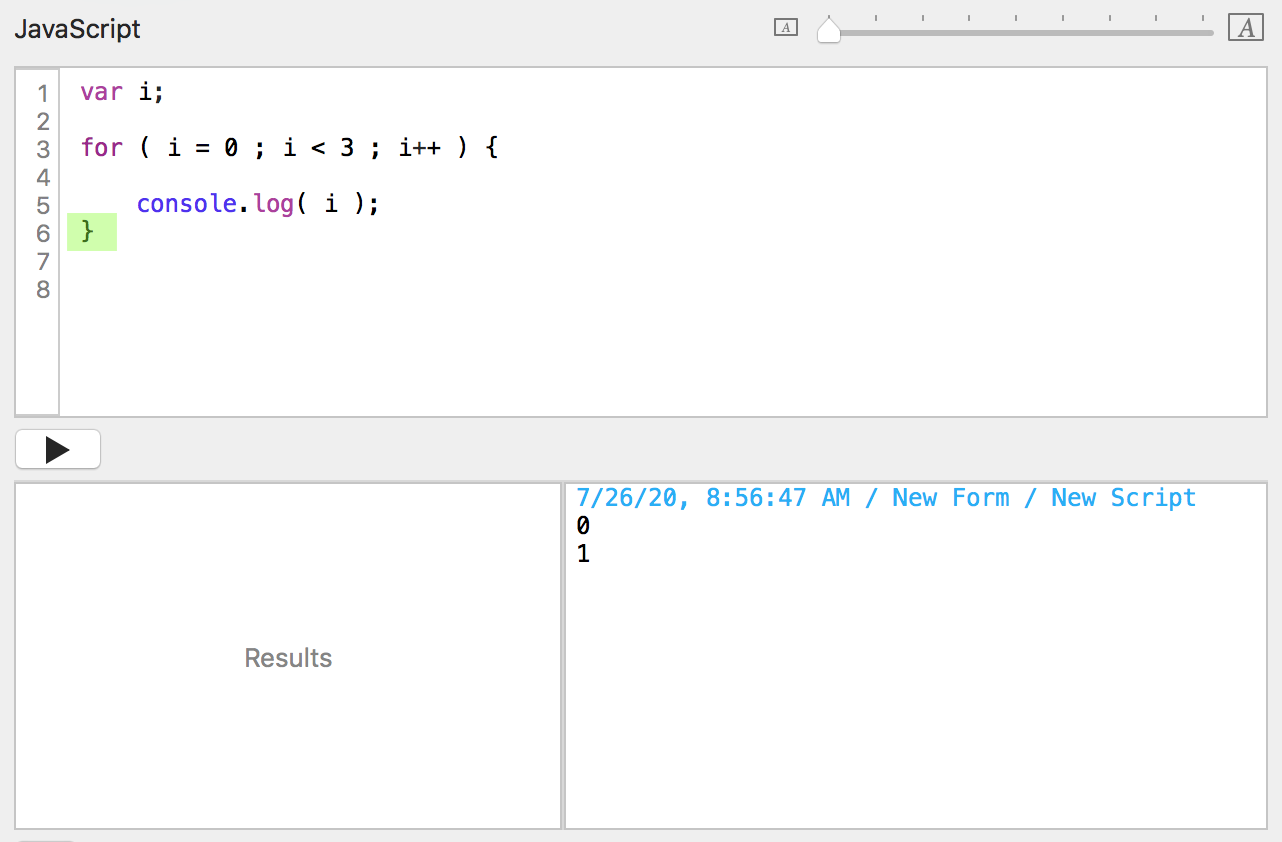This screenshot has height=842, width=1282.
Task: Click the 'JavaScript' panel title
Action: pos(77,29)
